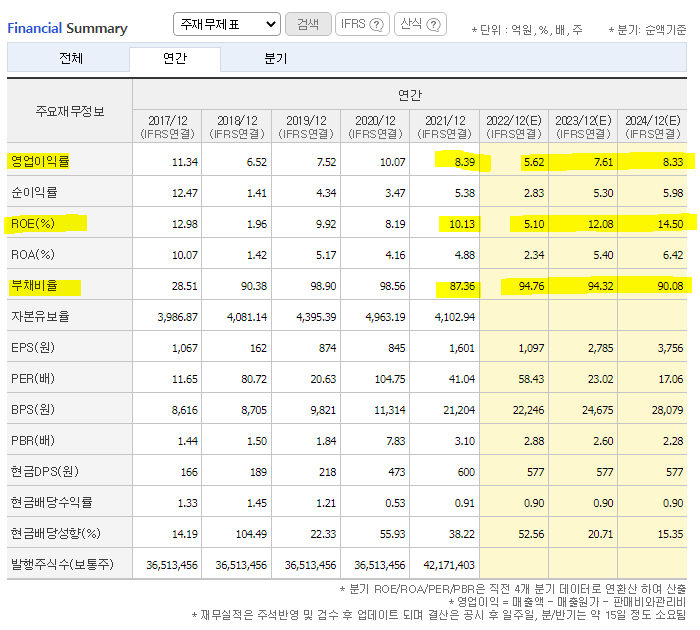Click the BPS(원) row label
700x630 pixels.
[x=33, y=409]
